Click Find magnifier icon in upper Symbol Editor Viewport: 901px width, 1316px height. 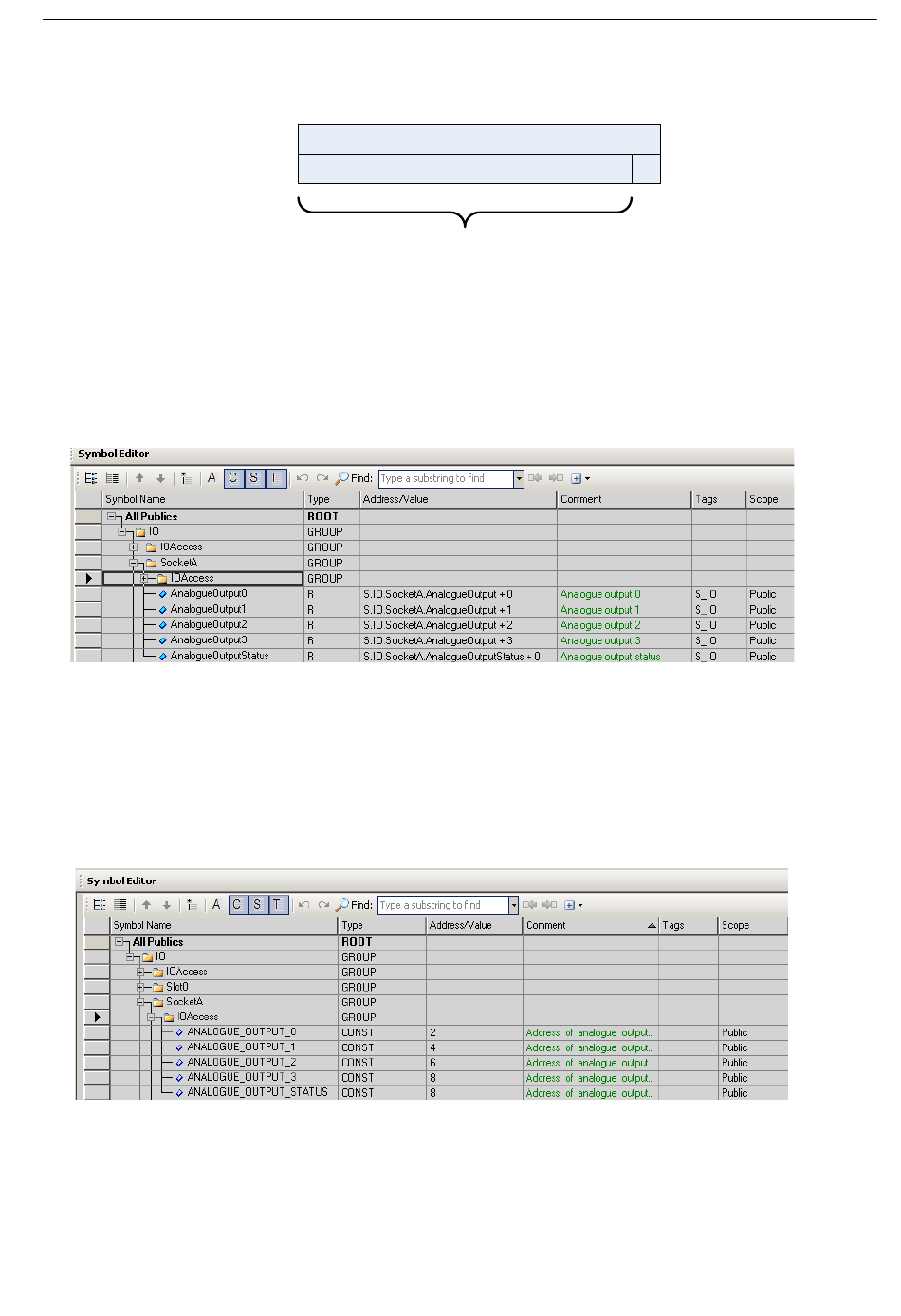(341, 478)
